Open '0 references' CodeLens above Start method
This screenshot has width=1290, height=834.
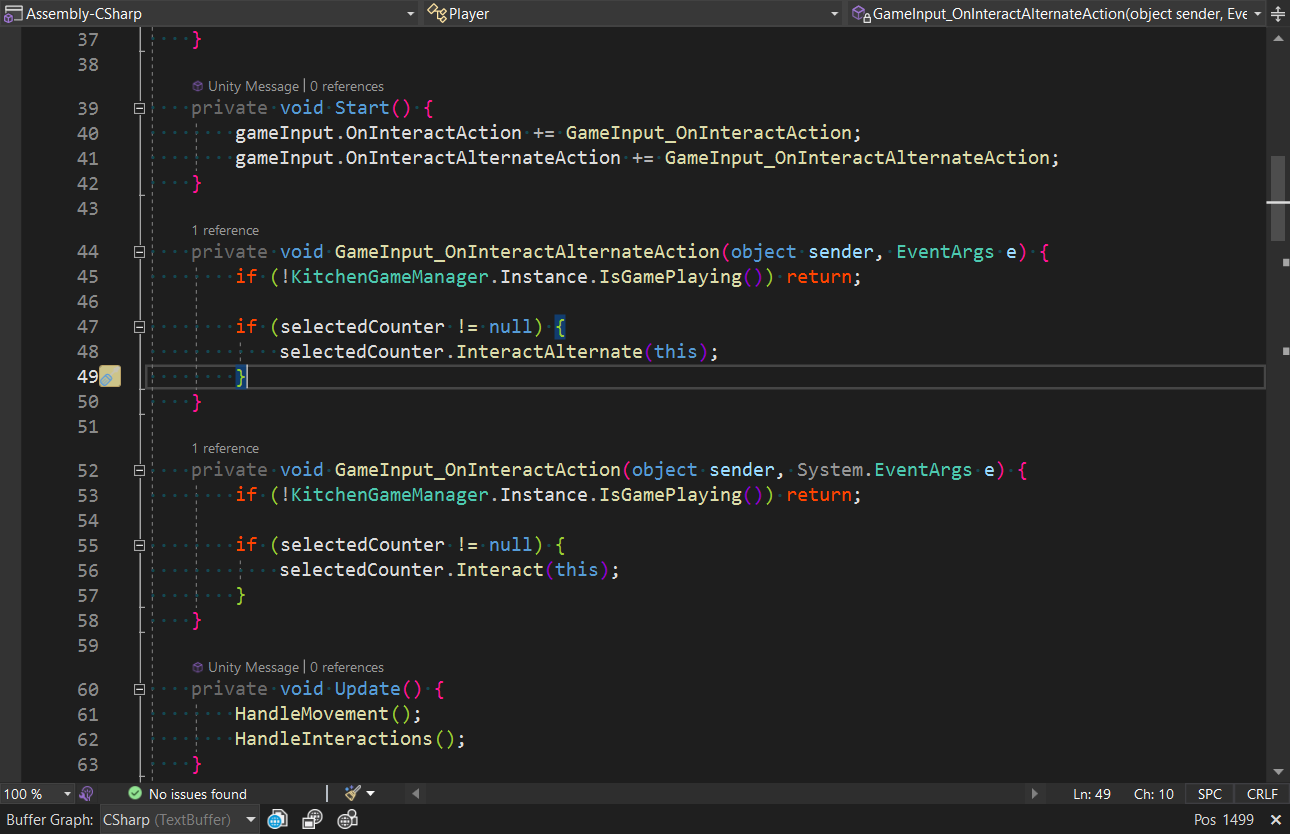[347, 86]
